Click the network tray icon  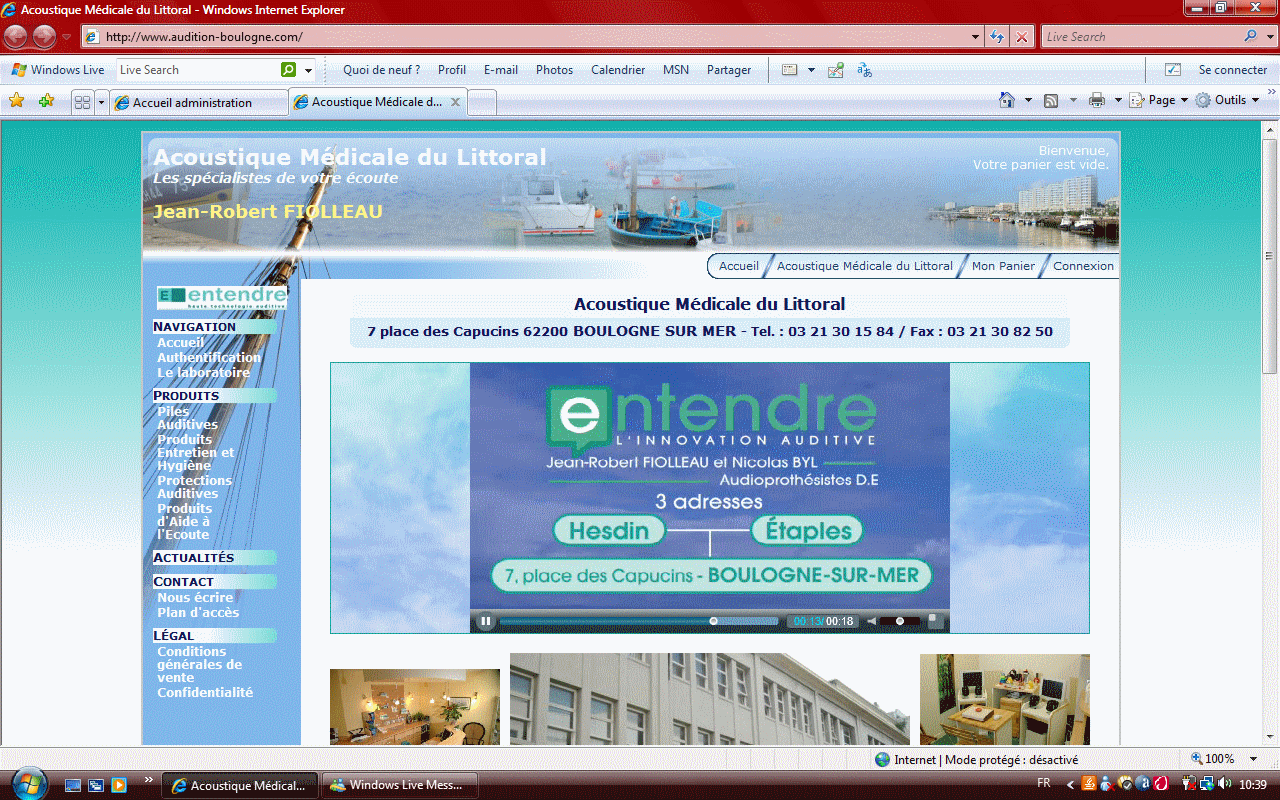(1207, 784)
